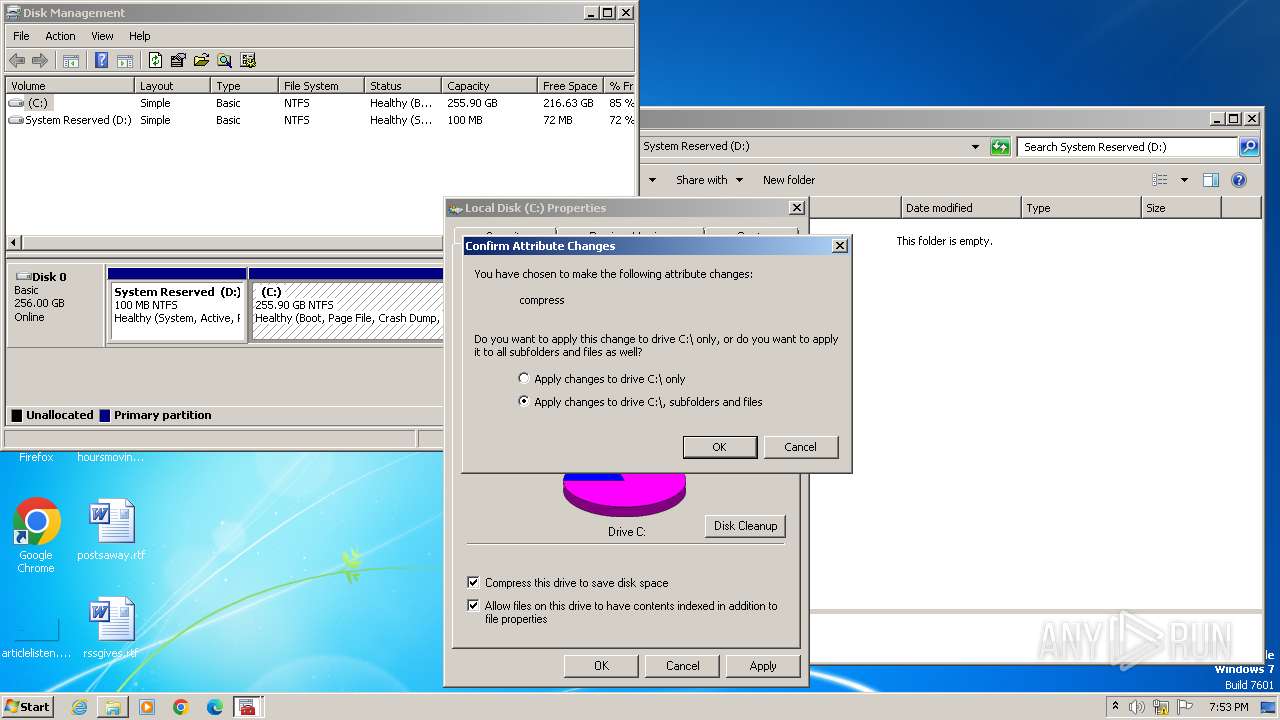Toggle the preview pane icon in Explorer
The height and width of the screenshot is (720, 1280).
(1211, 180)
